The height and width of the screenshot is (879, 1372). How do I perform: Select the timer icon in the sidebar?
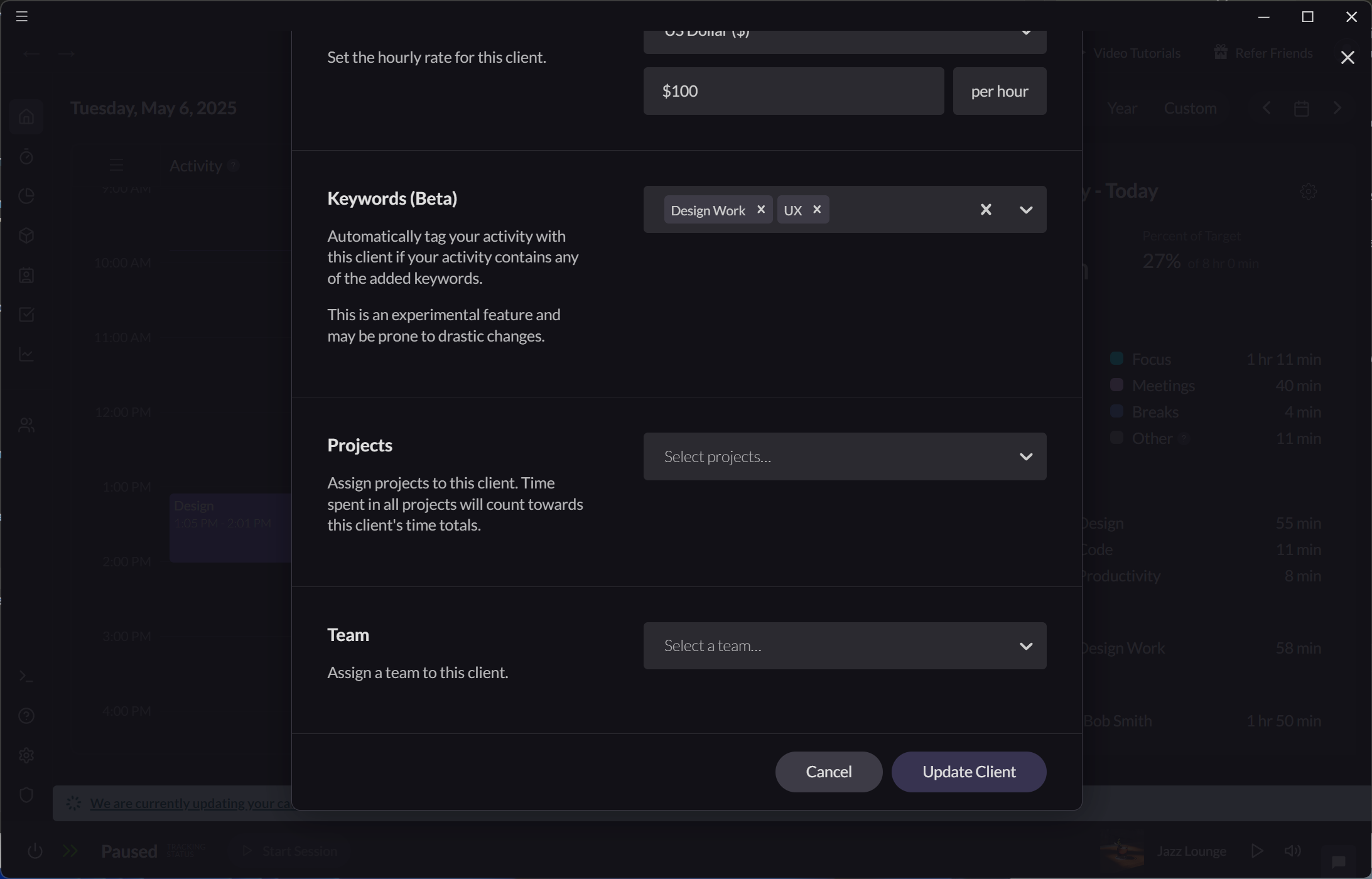[26, 157]
